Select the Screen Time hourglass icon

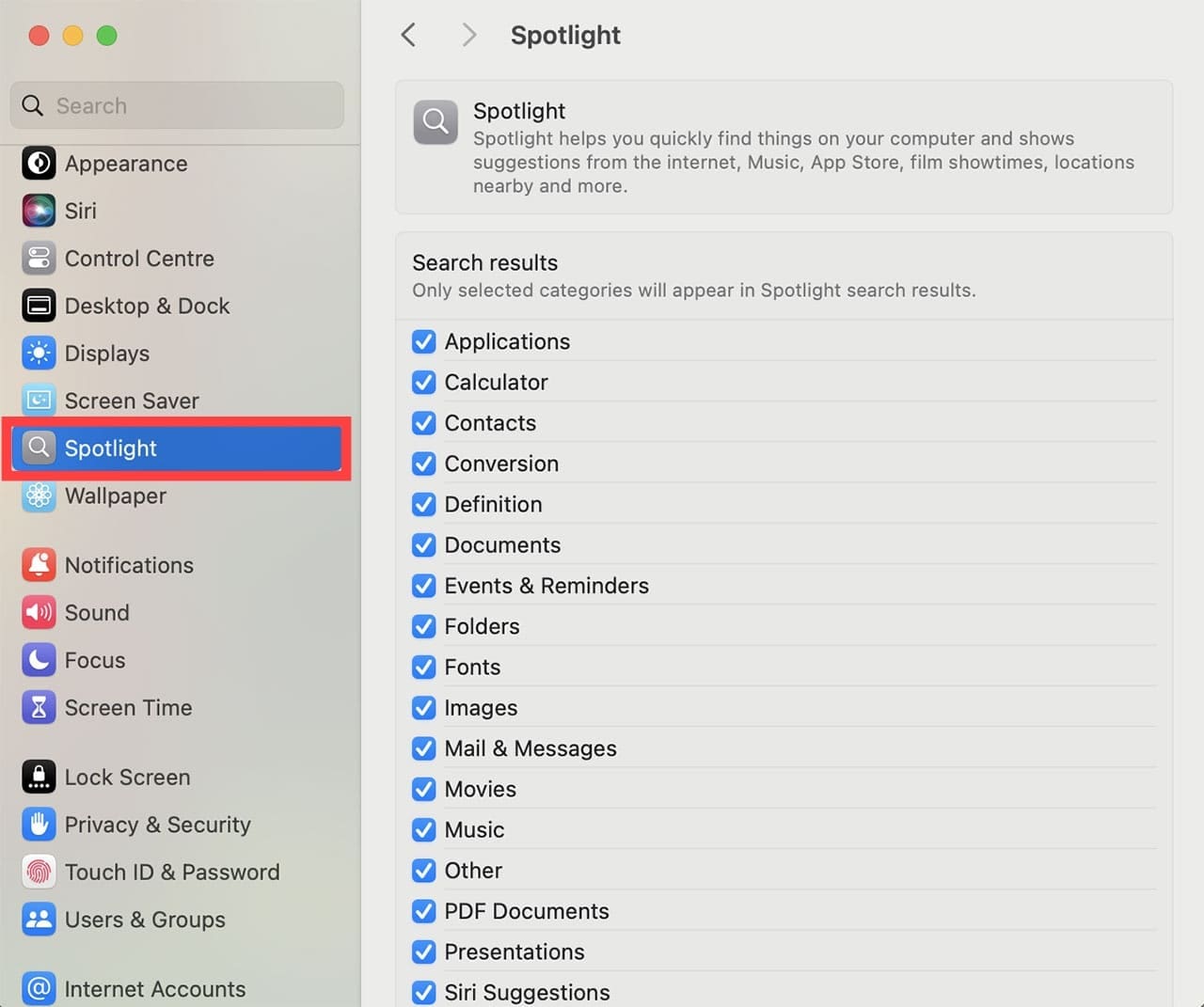pyautogui.click(x=39, y=708)
